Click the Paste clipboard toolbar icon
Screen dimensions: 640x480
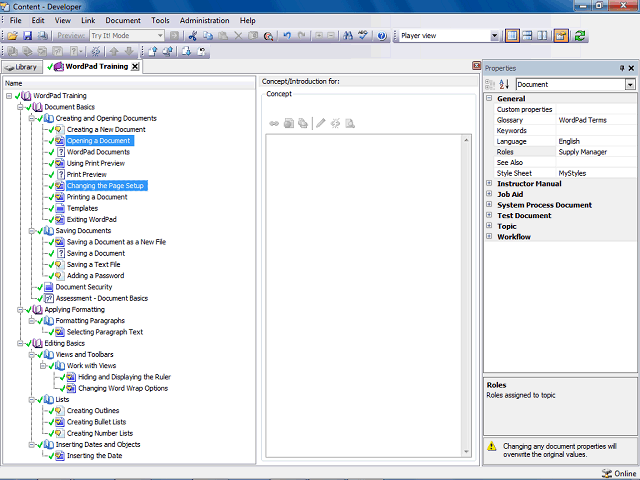pos(223,36)
